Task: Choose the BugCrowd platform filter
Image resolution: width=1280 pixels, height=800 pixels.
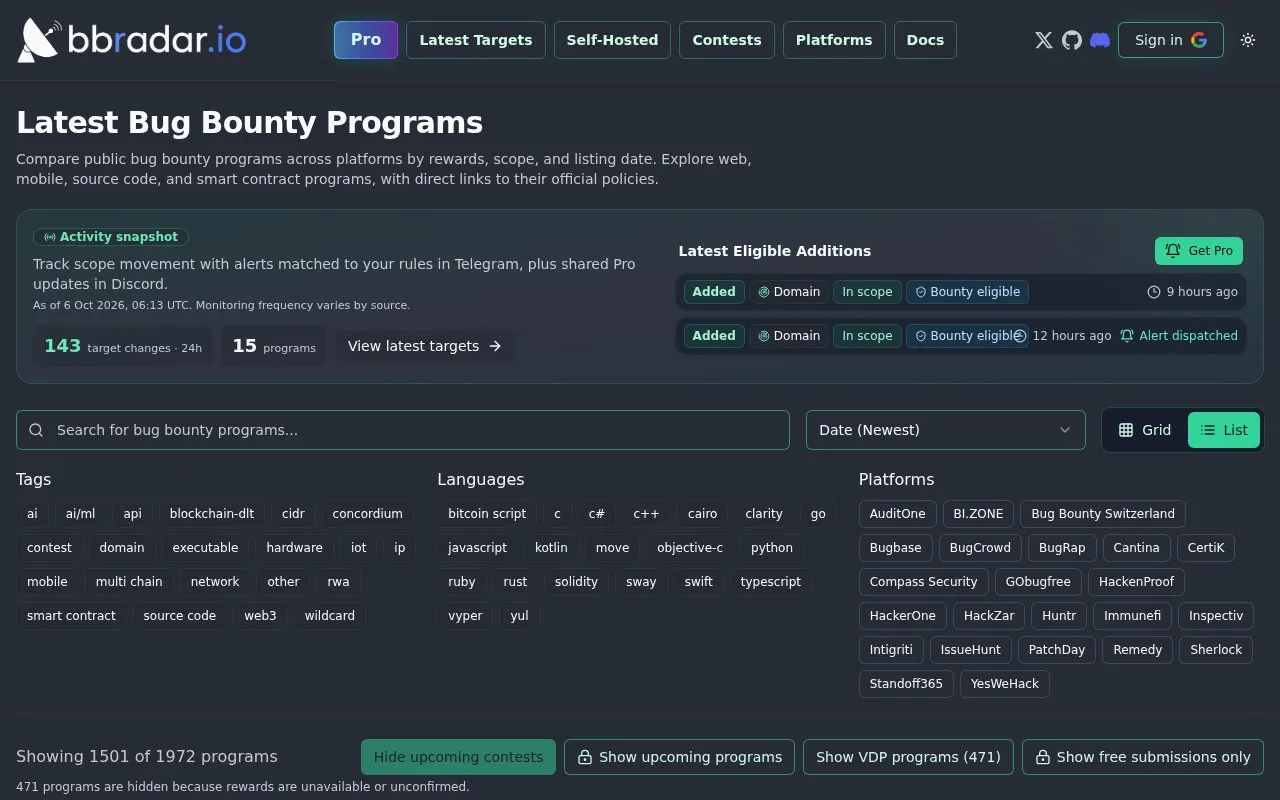Action: [980, 548]
